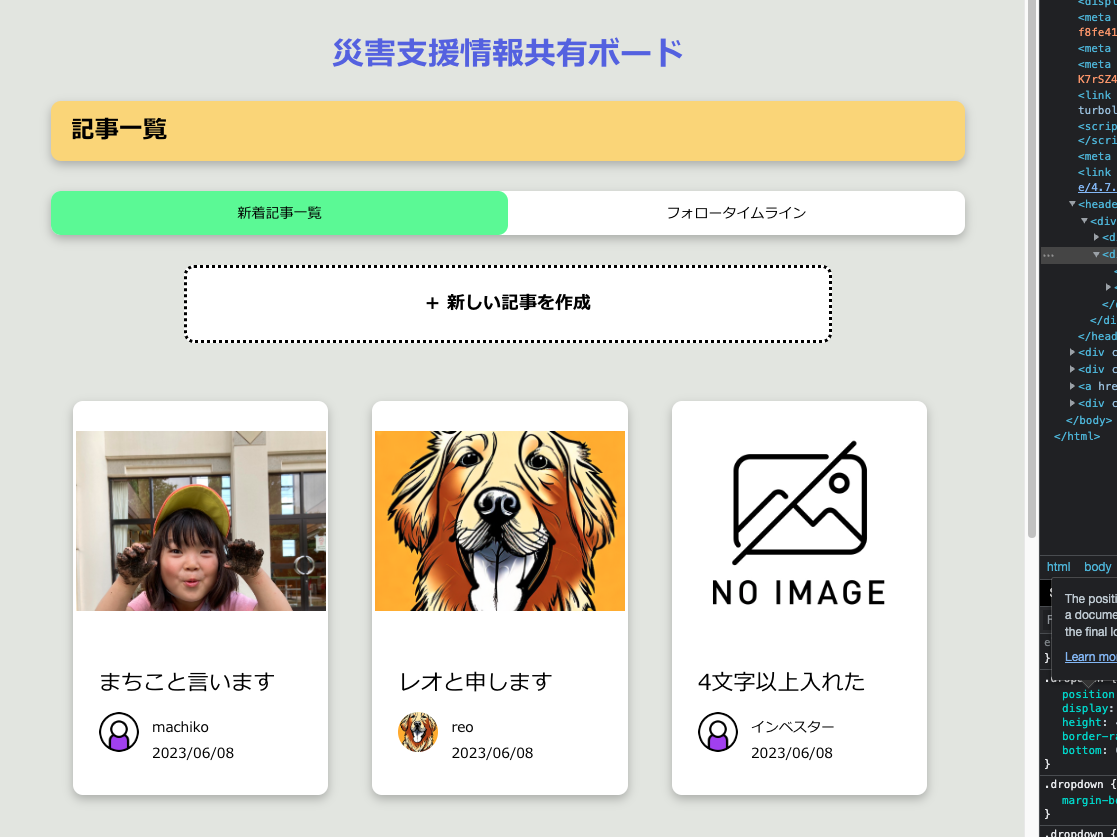Viewport: 1117px width, 837px height.
Task: Select the 新着記事一覧 tab
Action: click(280, 212)
